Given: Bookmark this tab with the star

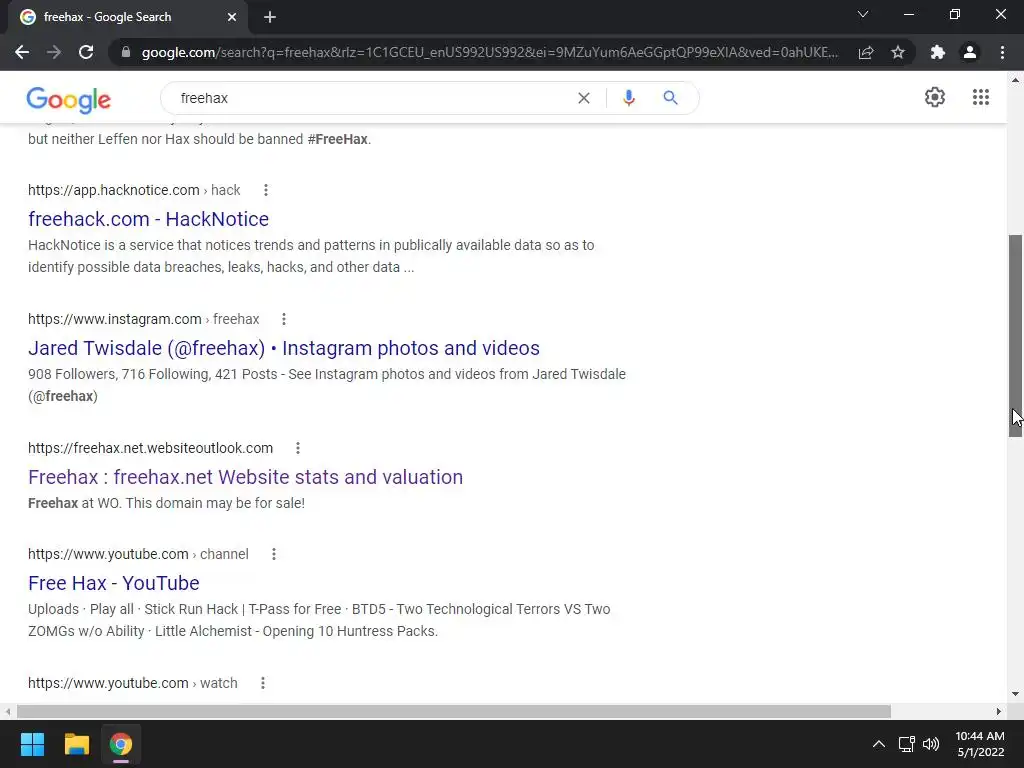Looking at the screenshot, I should [x=898, y=52].
